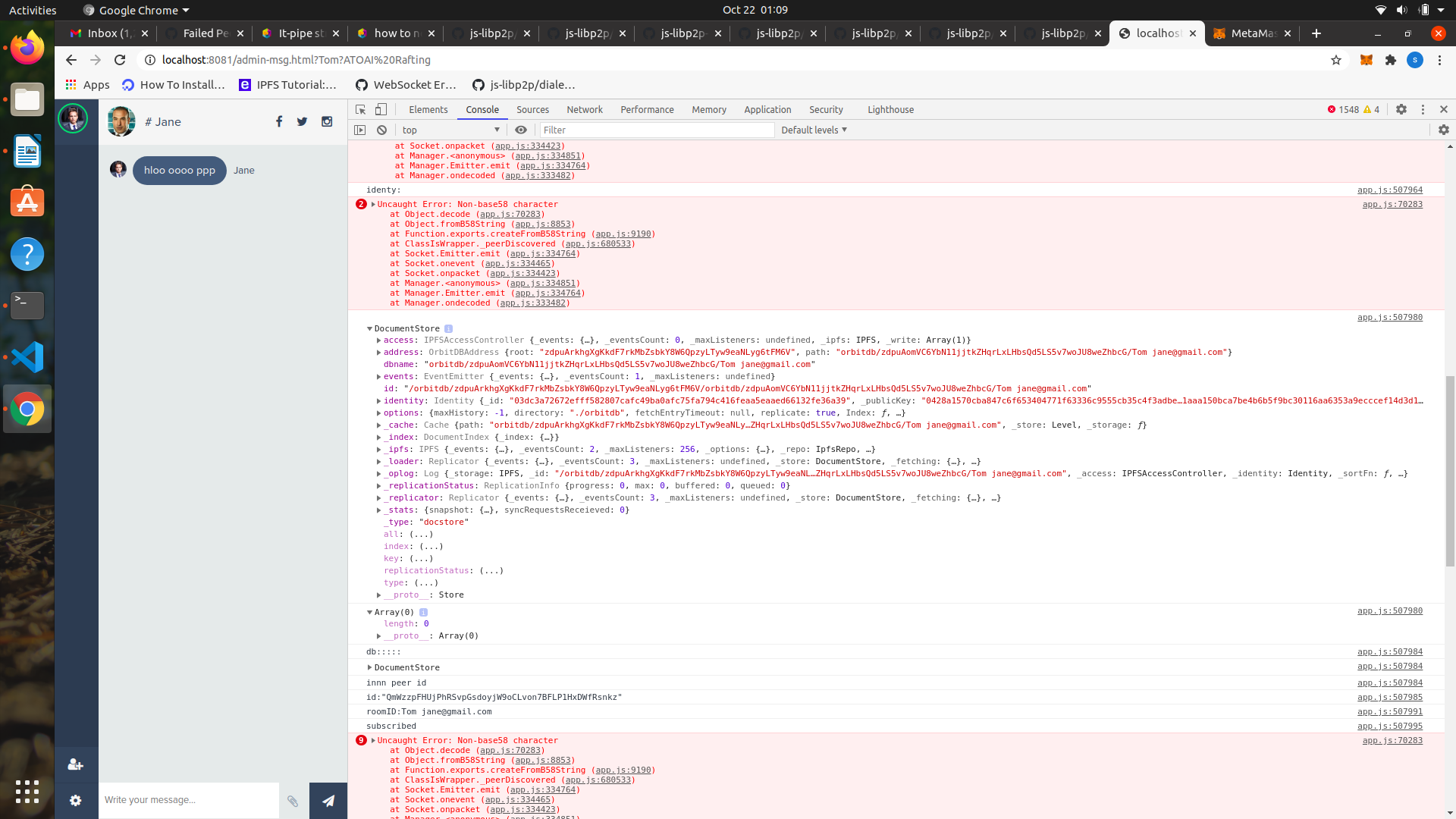Screen dimensions: 1456x819
Task: Click the console Filter input
Action: (x=657, y=130)
